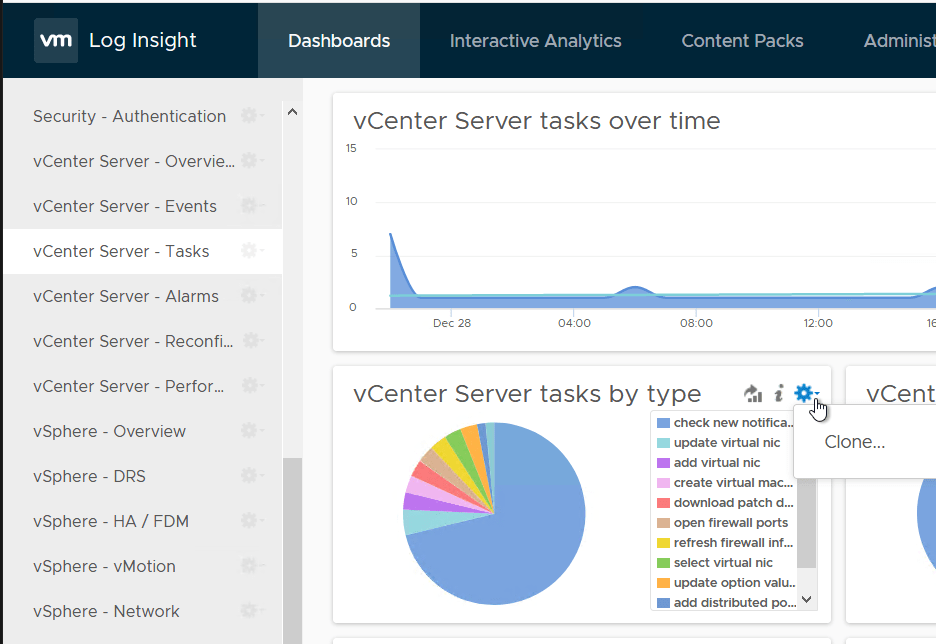Open gear menu for vSphere - Network
The width and height of the screenshot is (936, 644).
coord(250,611)
